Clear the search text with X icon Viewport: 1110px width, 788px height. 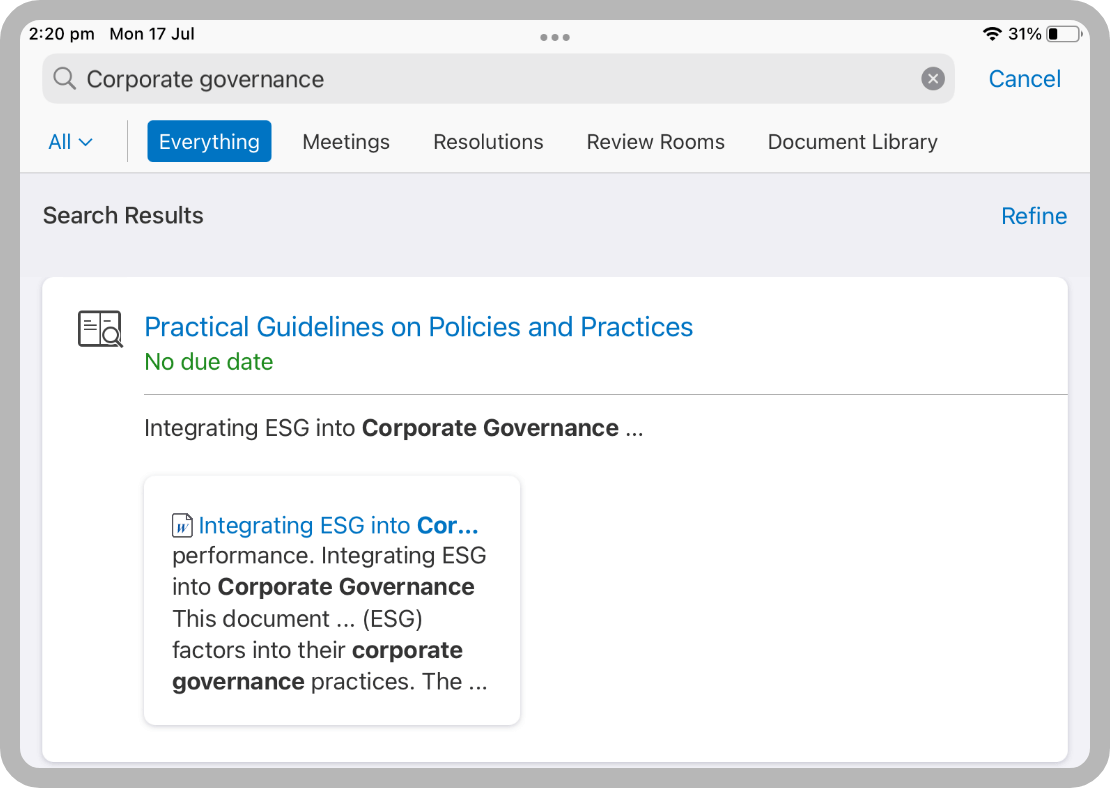coord(932,79)
